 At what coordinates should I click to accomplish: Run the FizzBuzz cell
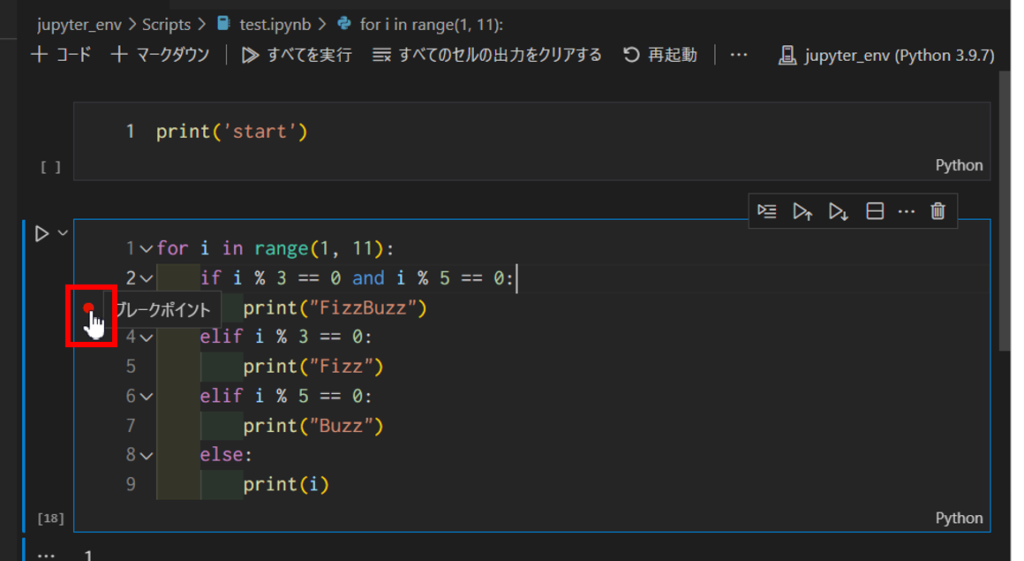(x=42, y=233)
